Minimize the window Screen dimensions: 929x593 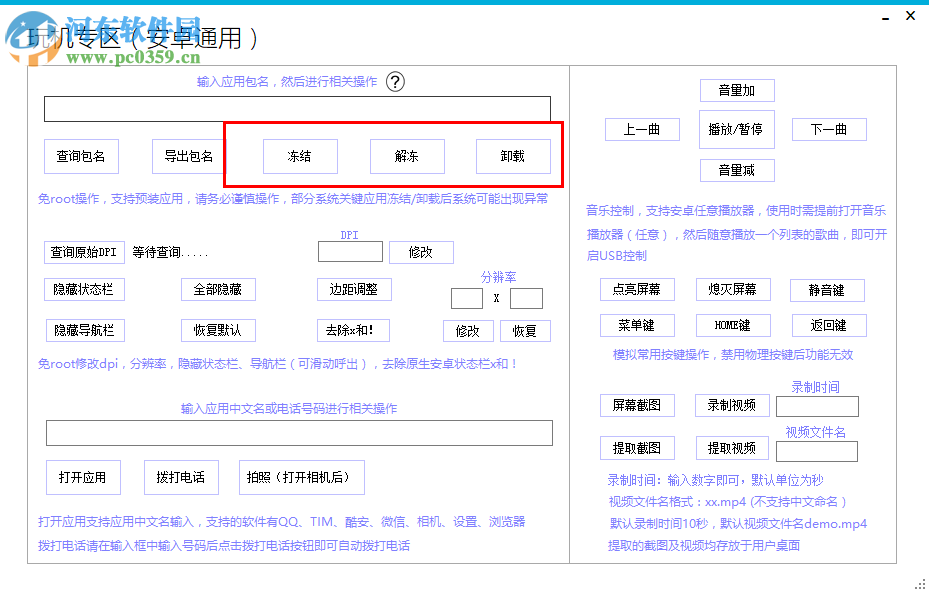click(885, 17)
